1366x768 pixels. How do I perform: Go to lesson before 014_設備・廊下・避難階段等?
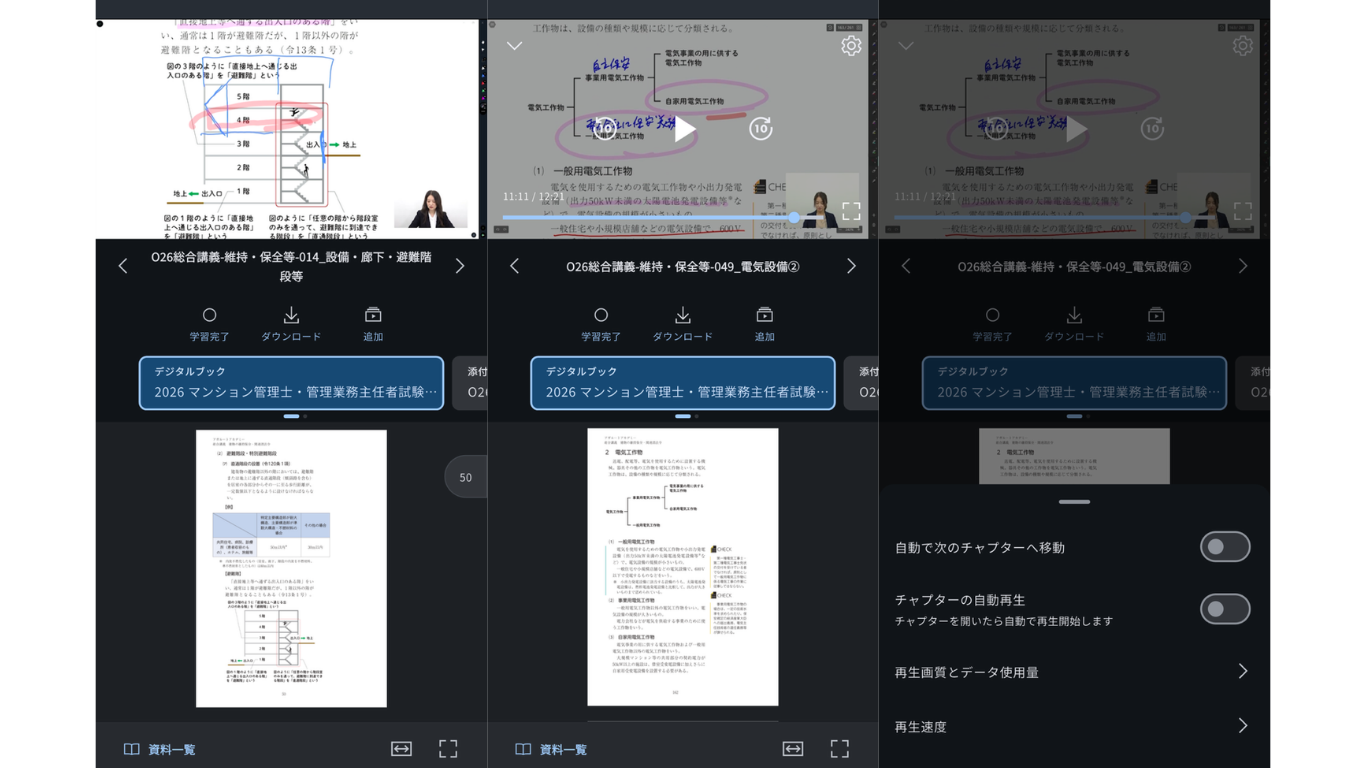123,266
